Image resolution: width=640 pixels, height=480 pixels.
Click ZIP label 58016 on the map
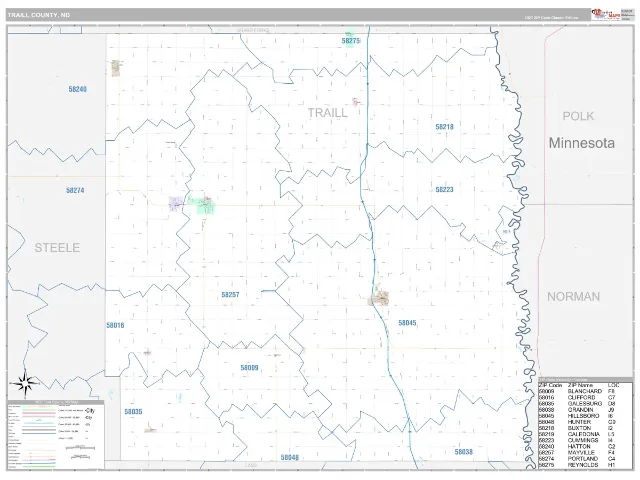(115, 325)
